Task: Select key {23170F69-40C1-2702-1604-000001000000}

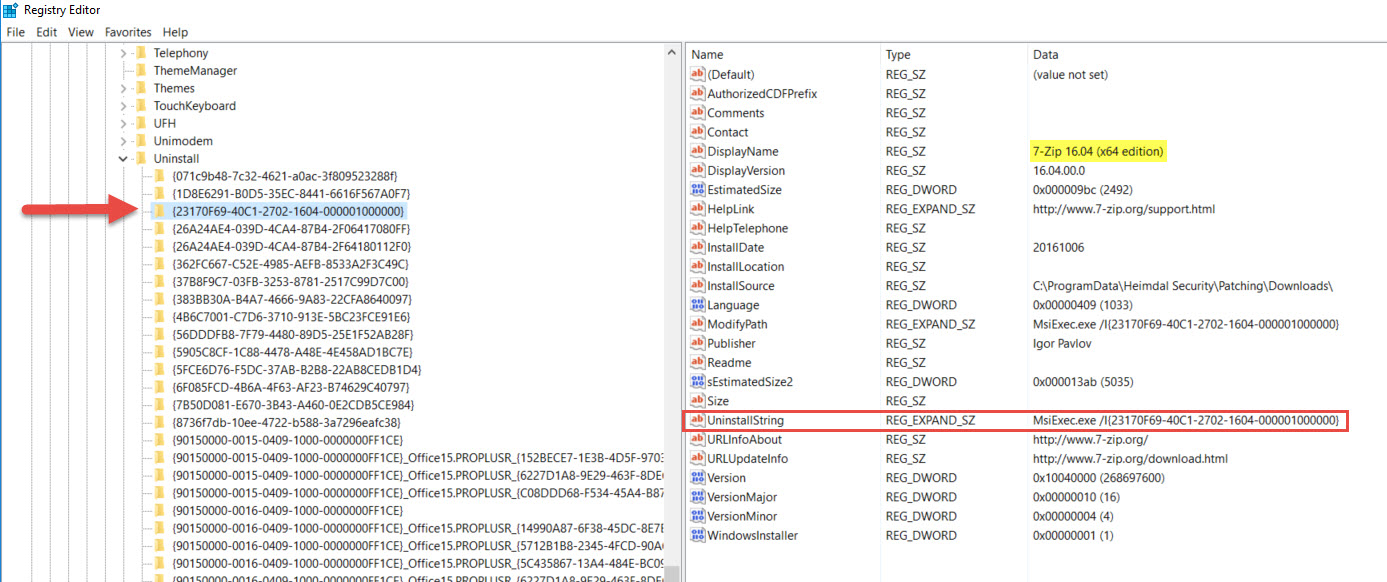Action: (x=288, y=212)
